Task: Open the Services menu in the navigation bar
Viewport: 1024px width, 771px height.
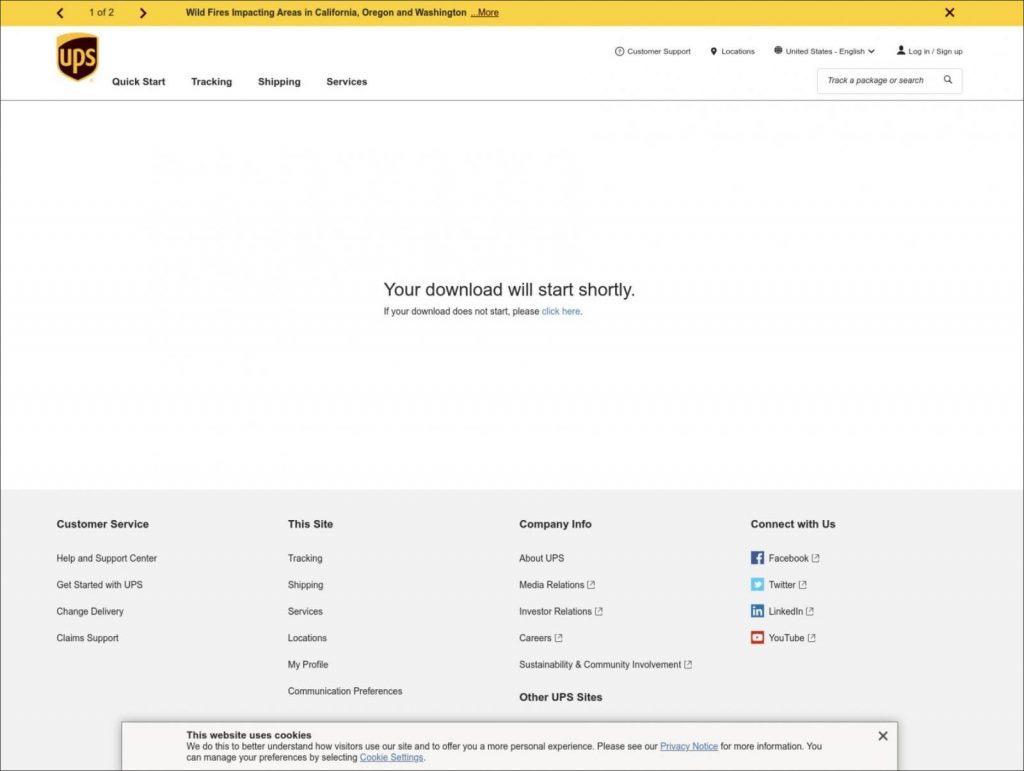Action: tap(347, 82)
